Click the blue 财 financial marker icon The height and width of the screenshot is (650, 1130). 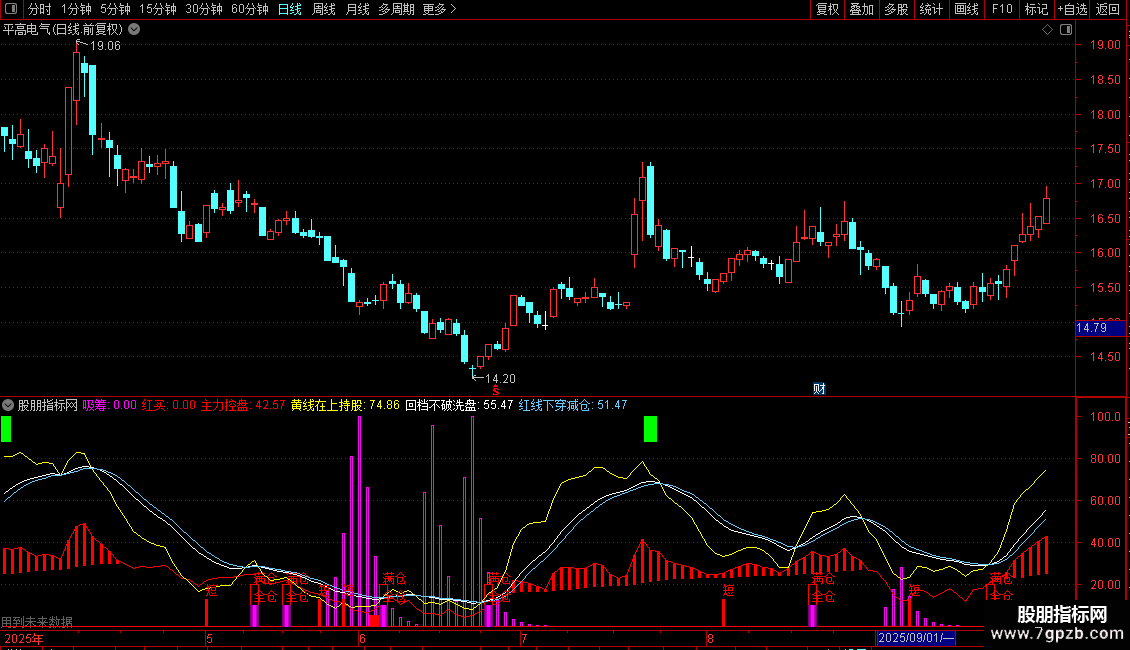point(818,389)
